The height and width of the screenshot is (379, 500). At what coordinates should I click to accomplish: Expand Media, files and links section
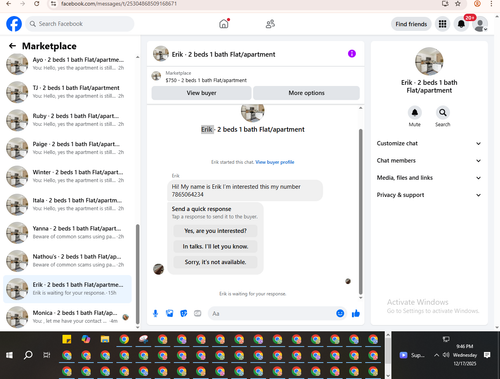(x=429, y=178)
